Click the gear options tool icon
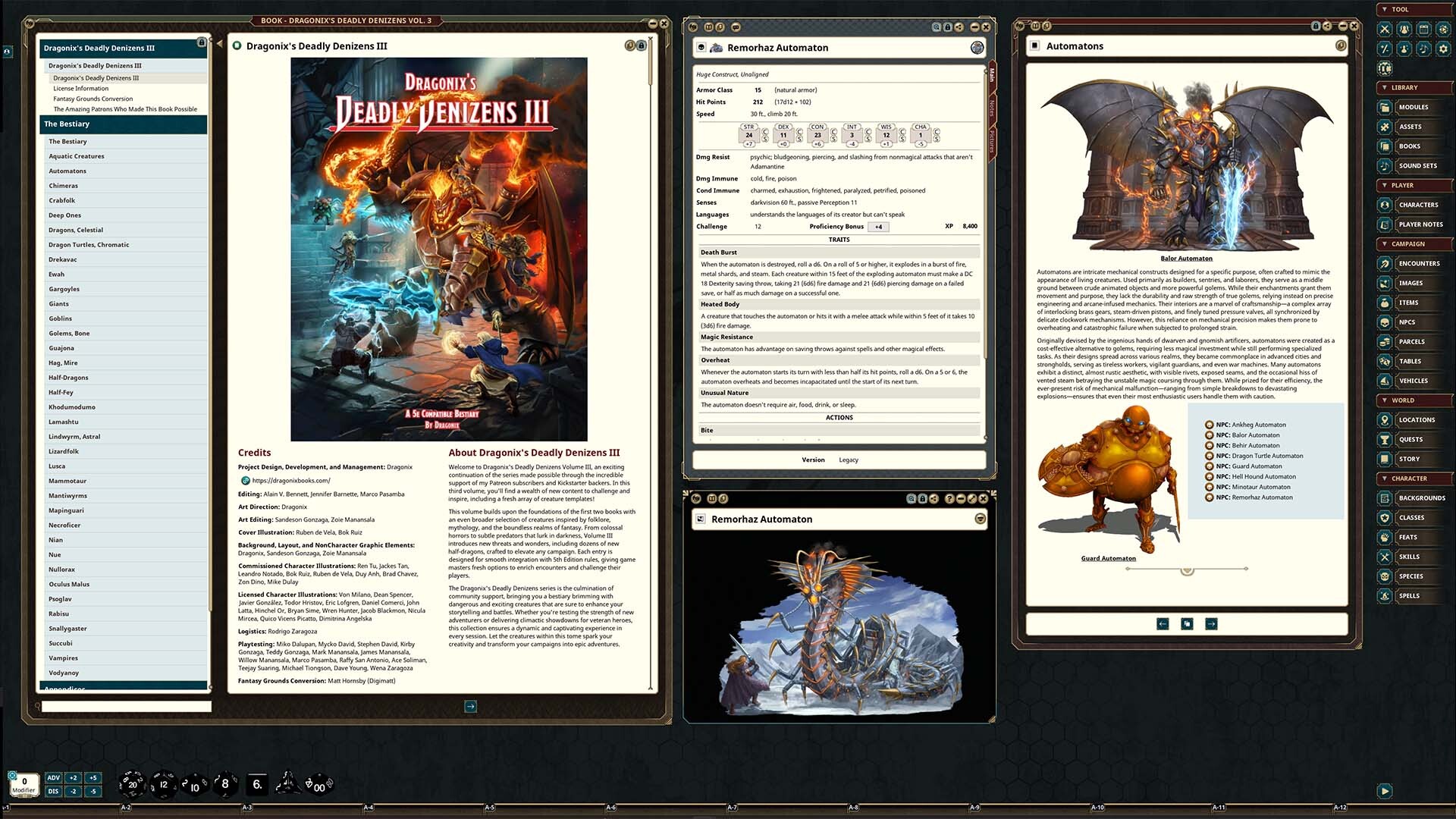Screen dimensions: 1456x819 1443,49
